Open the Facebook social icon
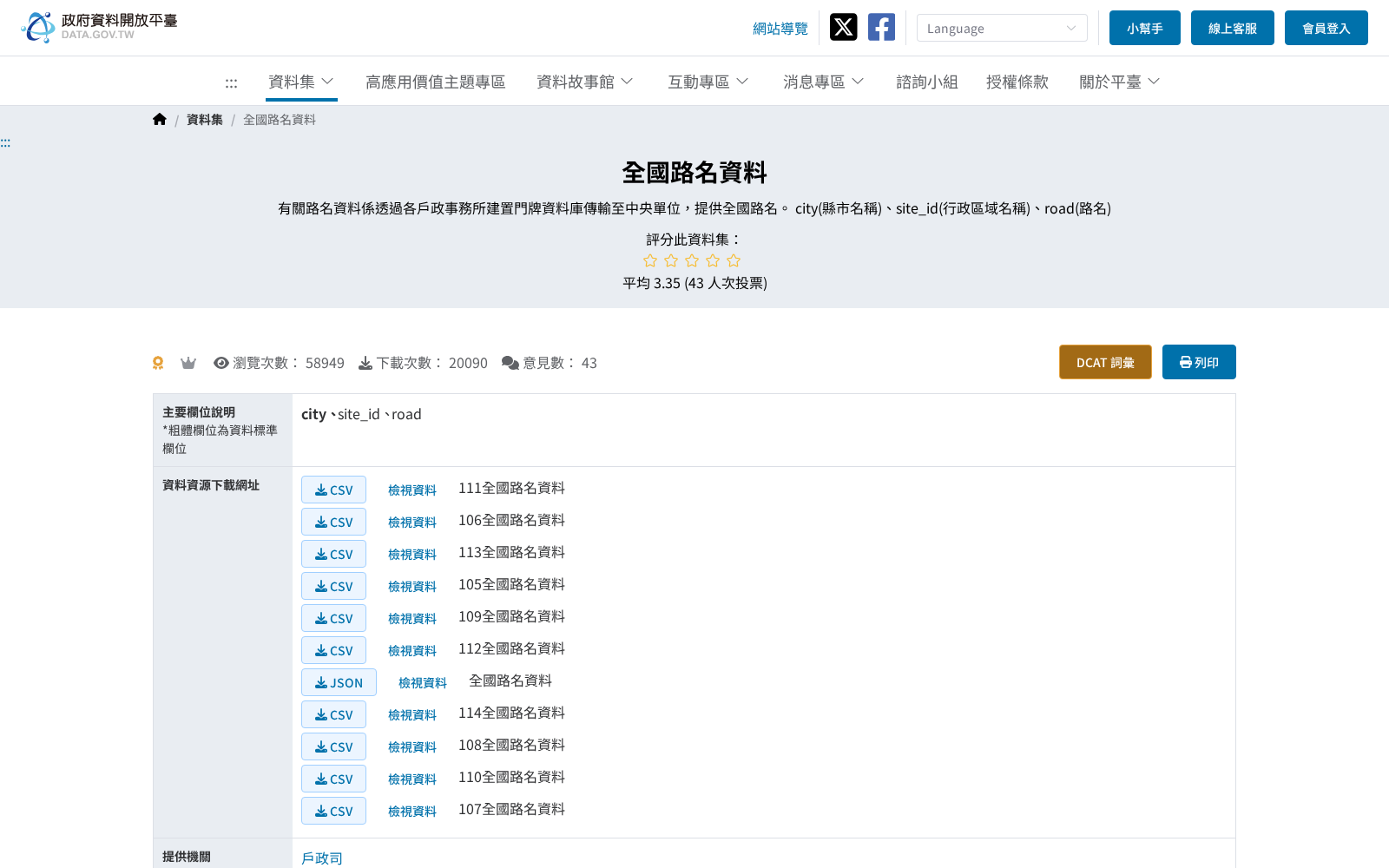1389x868 pixels. 881,27
